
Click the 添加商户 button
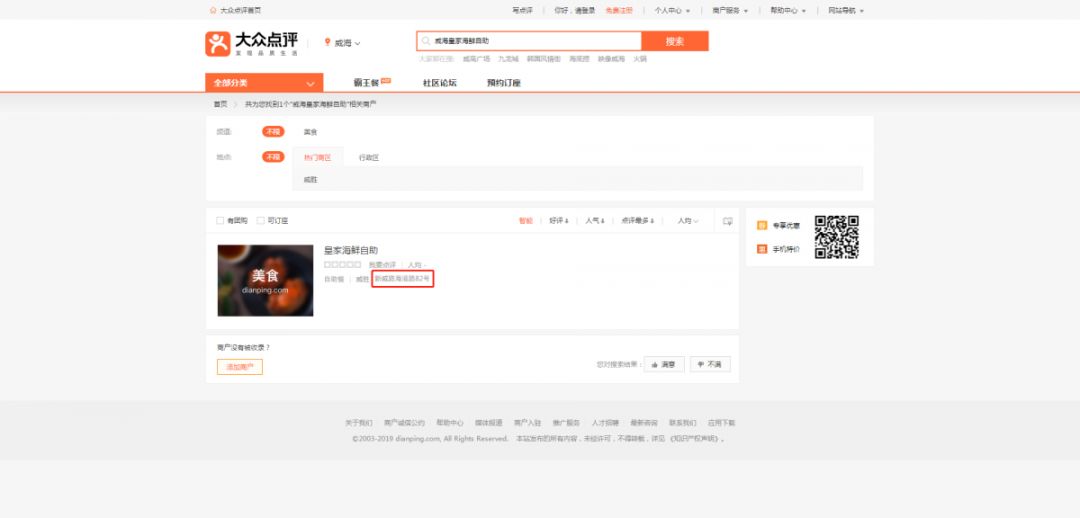(240, 367)
